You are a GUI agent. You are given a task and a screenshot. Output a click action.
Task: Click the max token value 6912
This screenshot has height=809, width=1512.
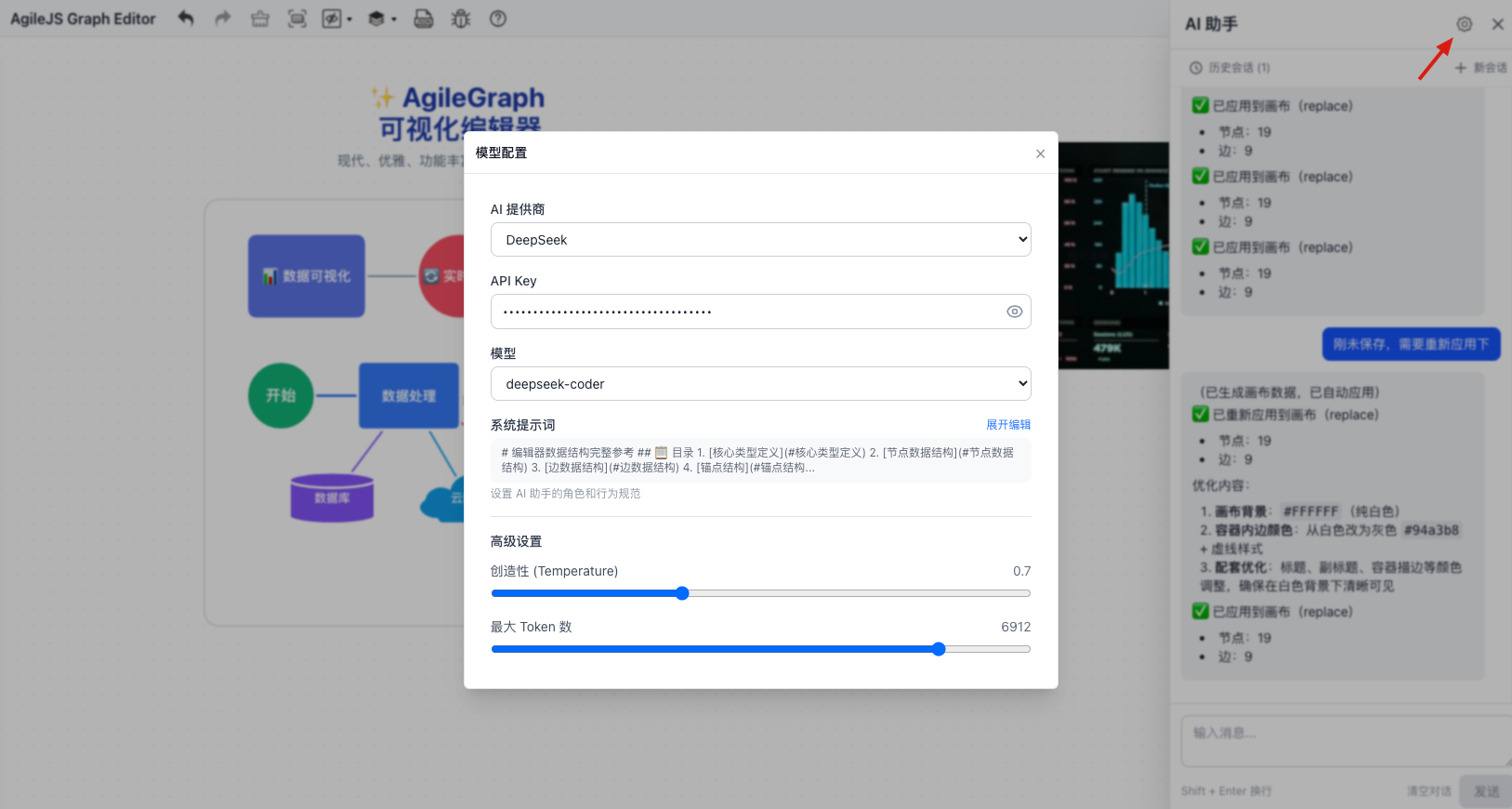click(x=1016, y=627)
